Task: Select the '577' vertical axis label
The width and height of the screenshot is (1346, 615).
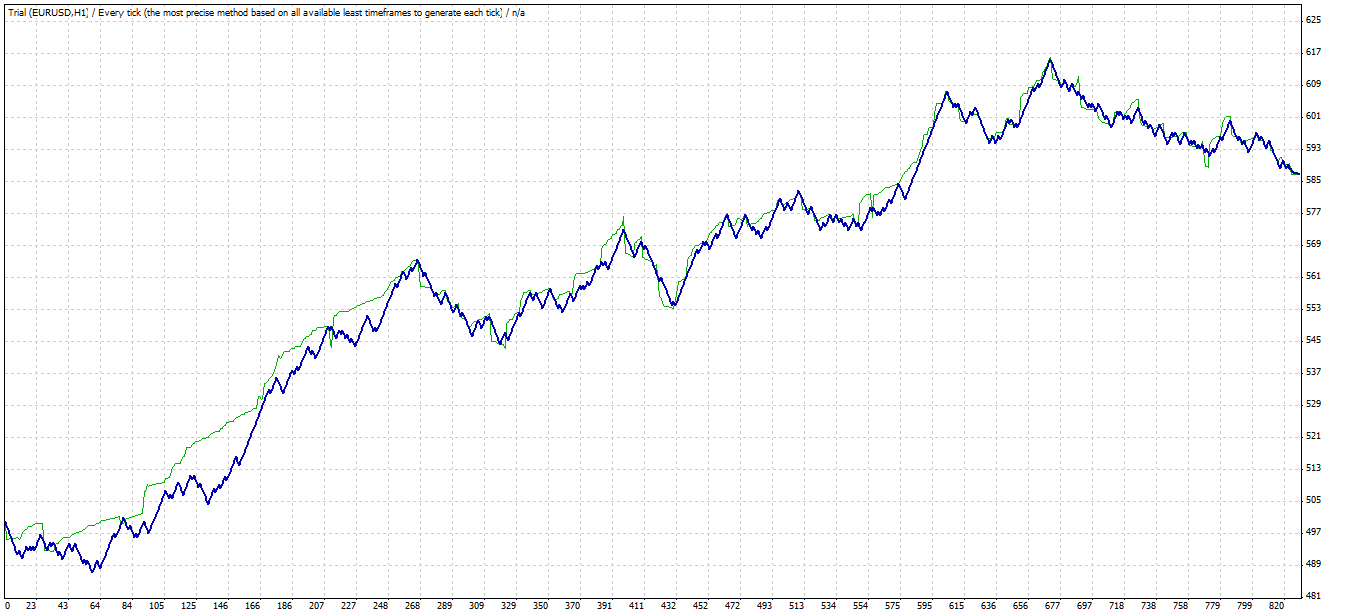Action: [x=1313, y=212]
